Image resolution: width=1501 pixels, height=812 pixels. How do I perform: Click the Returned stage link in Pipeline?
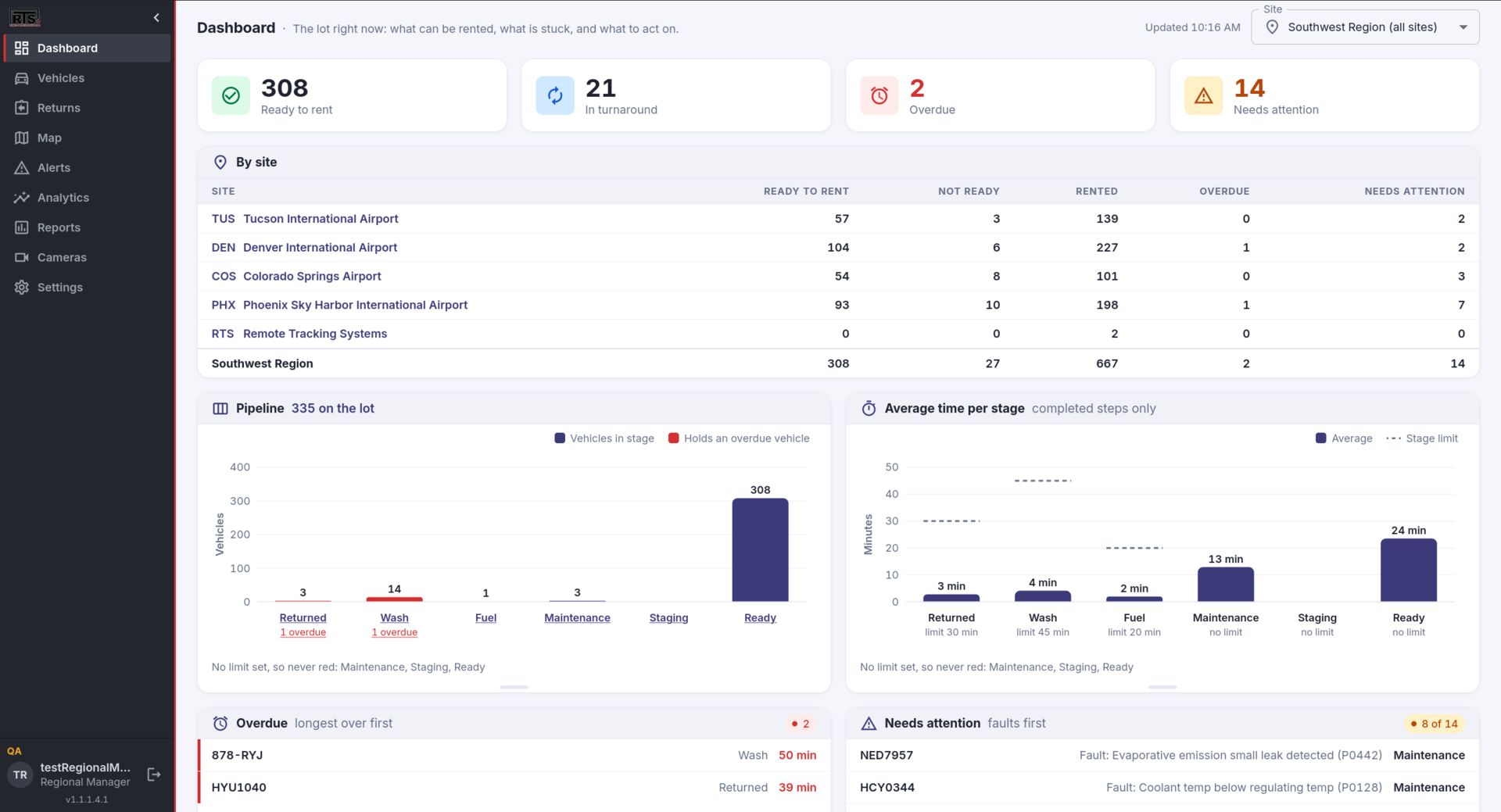[x=303, y=618]
